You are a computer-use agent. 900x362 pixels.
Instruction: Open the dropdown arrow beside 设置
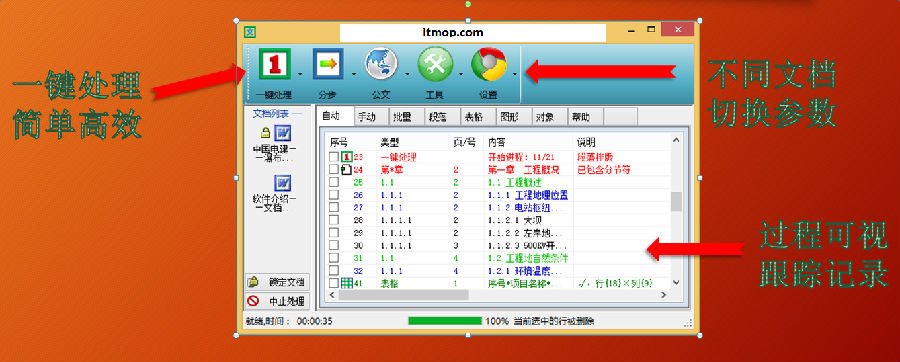click(x=515, y=74)
